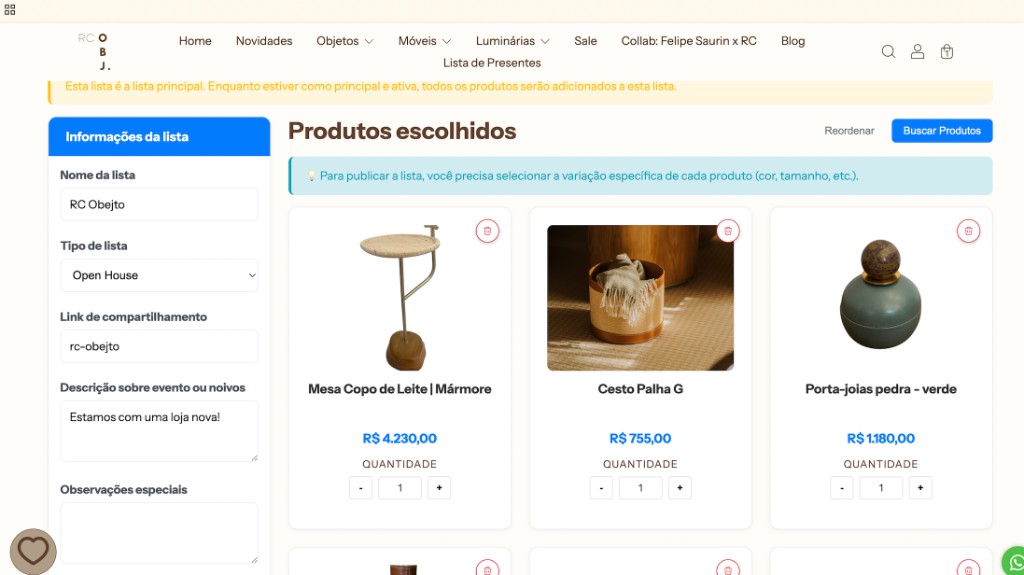The image size is (1024, 575).
Task: Increase quantity of Porta-joias pedra verde
Action: tap(920, 487)
